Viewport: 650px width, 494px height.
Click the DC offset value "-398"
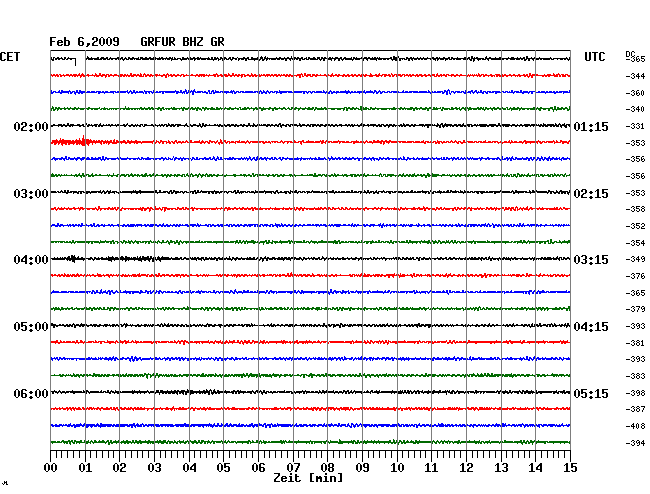pyautogui.click(x=635, y=393)
